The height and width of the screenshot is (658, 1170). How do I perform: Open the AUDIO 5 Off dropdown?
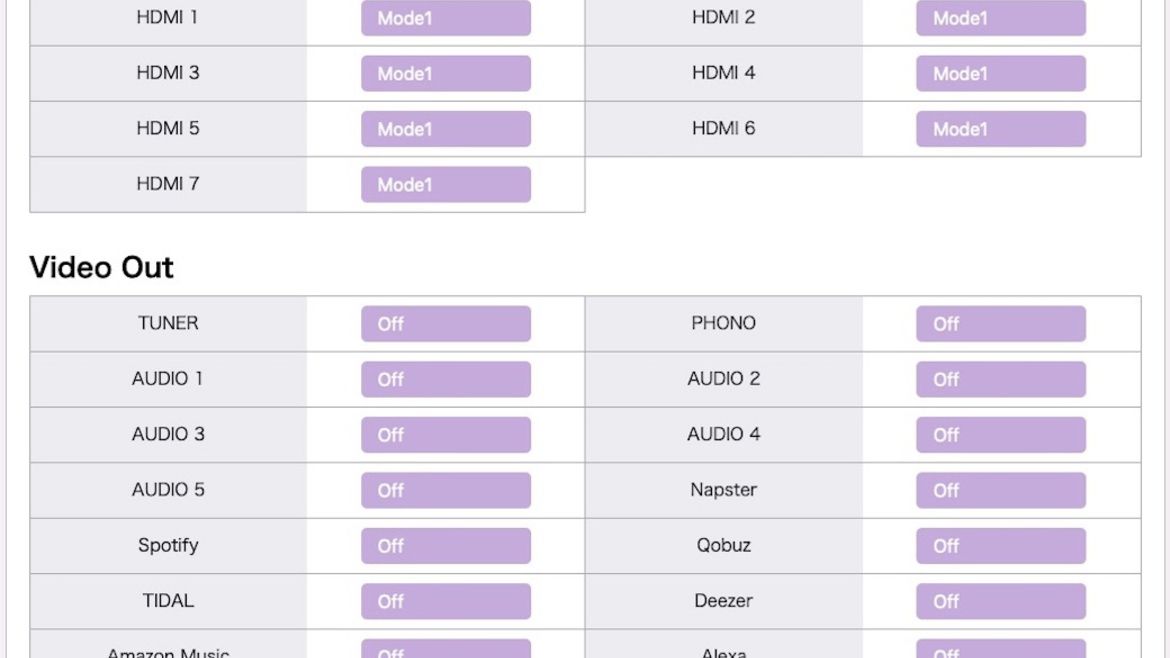[445, 490]
